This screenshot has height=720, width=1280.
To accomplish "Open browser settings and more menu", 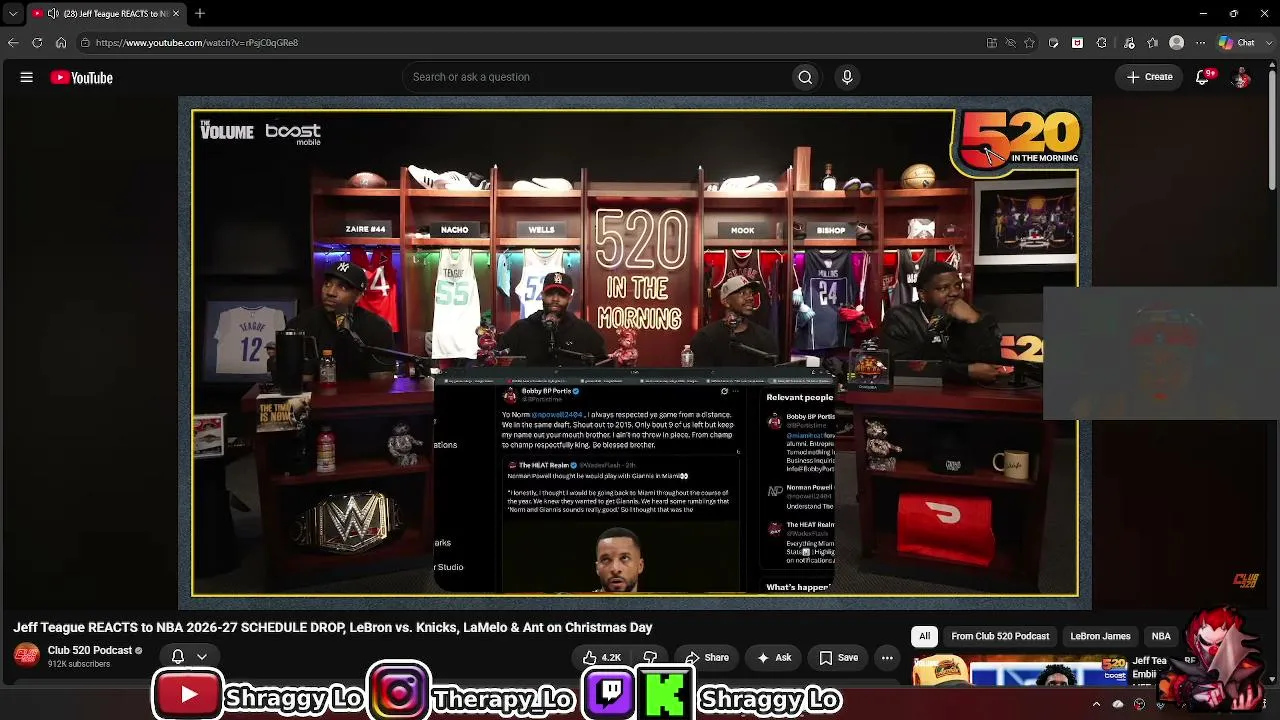I will pos(1199,43).
